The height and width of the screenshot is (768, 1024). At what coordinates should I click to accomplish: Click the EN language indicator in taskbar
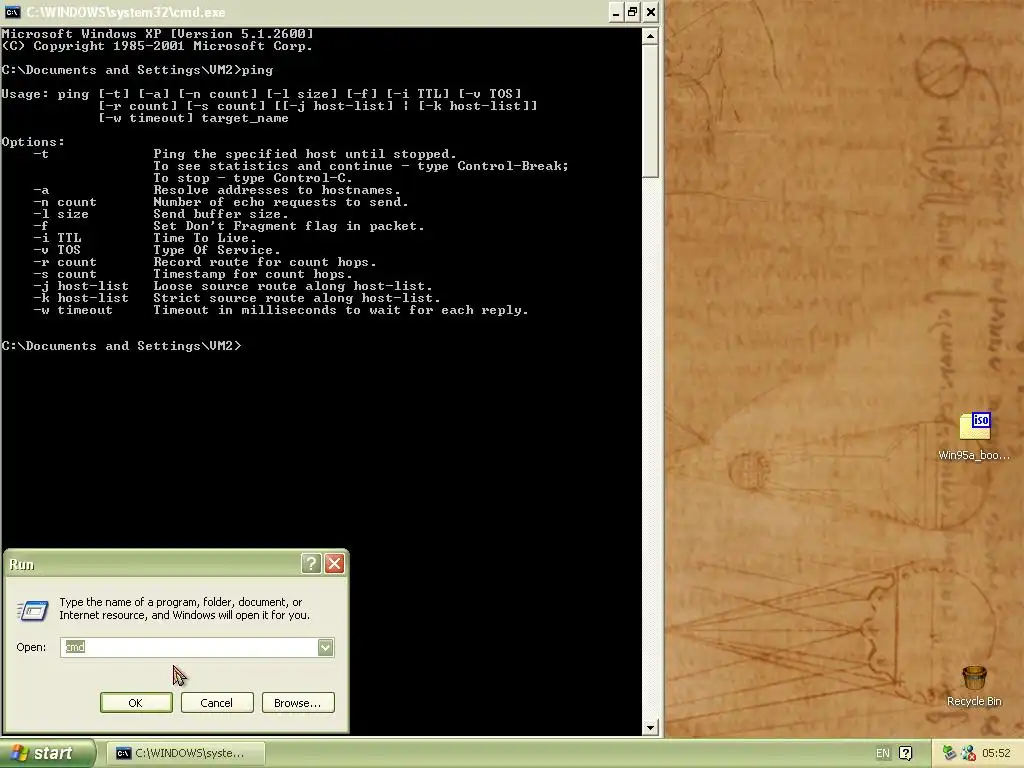click(x=882, y=753)
